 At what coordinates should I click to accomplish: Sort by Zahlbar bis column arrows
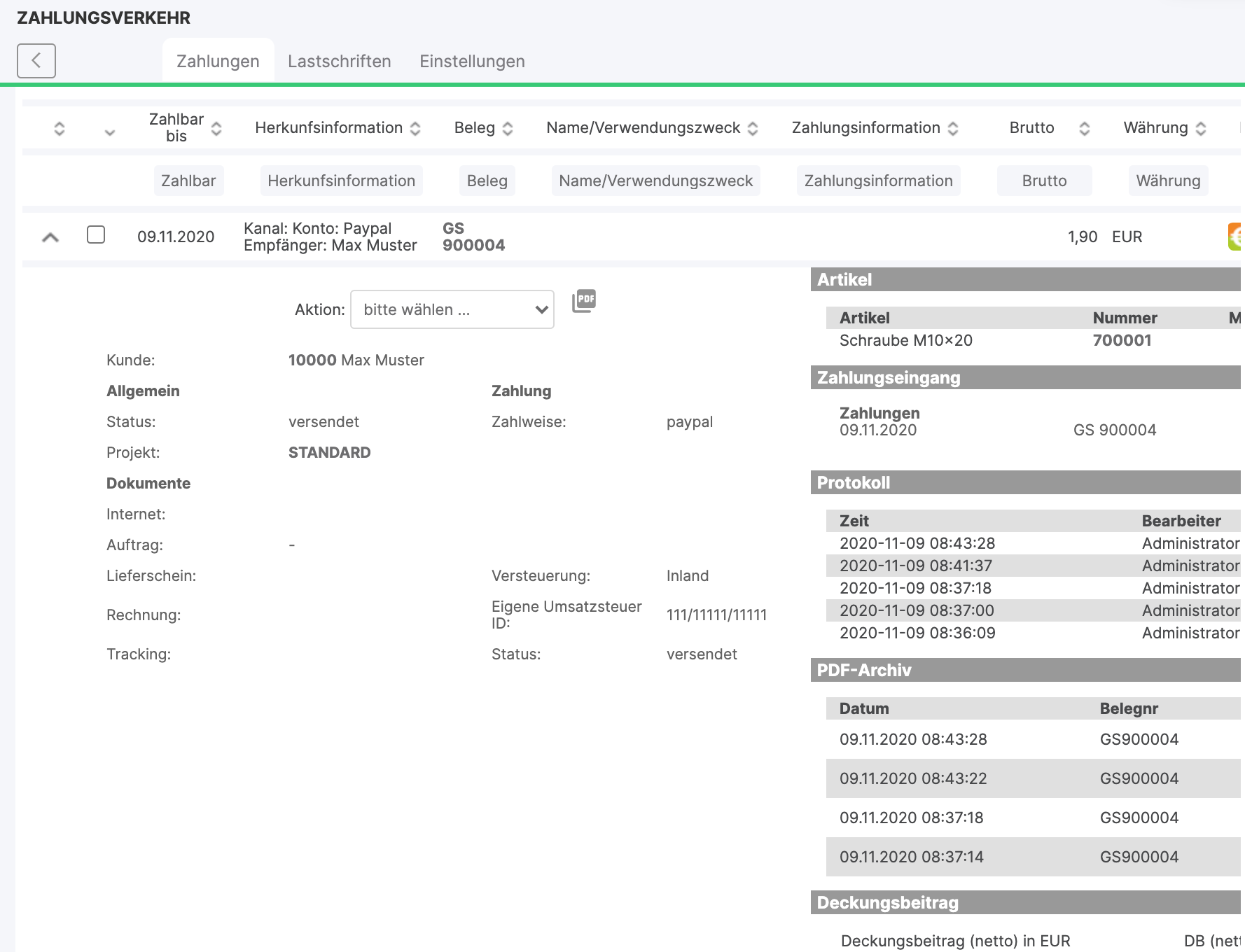(216, 128)
